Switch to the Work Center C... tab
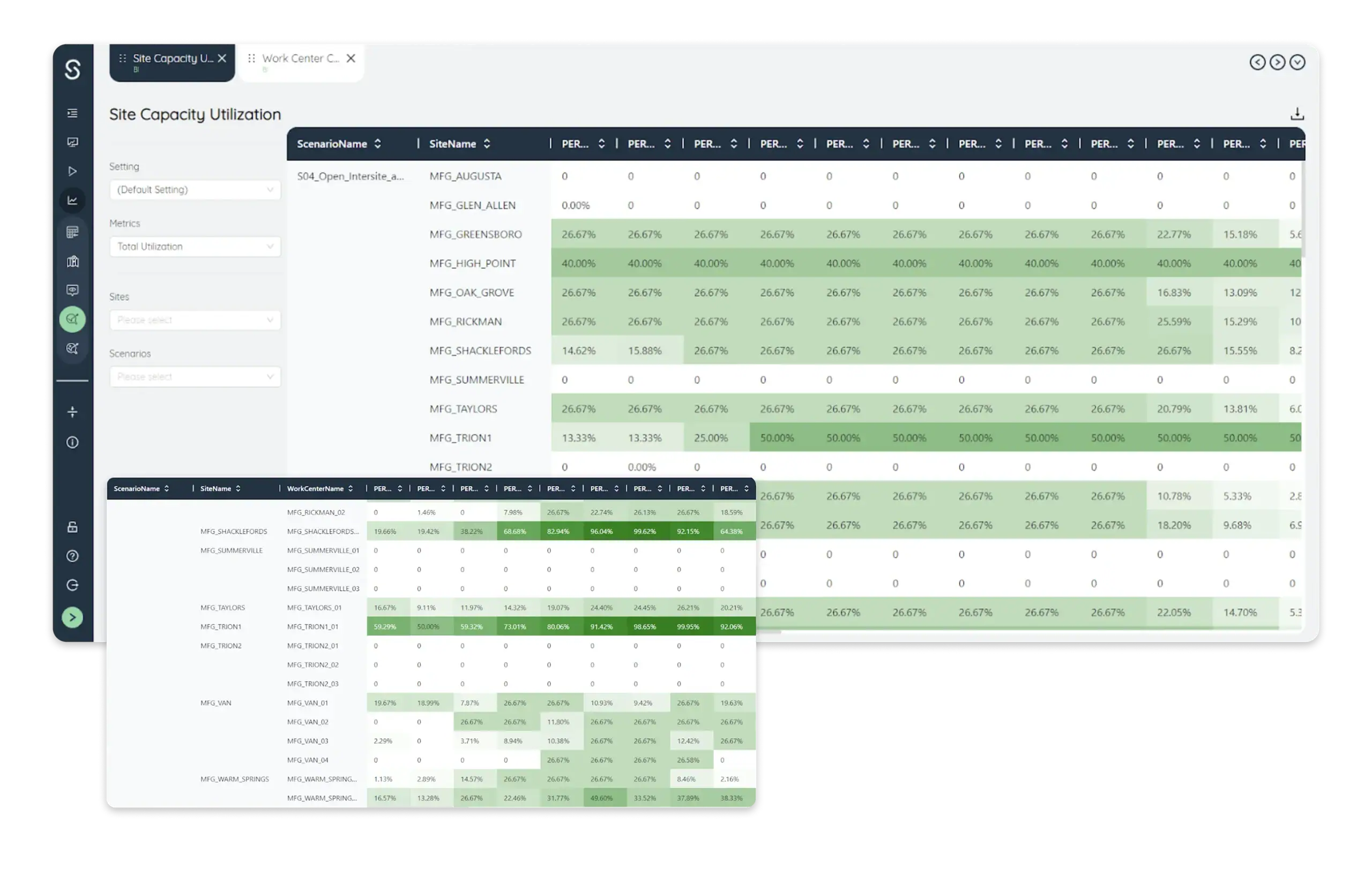The width and height of the screenshot is (1372, 890). coord(300,59)
